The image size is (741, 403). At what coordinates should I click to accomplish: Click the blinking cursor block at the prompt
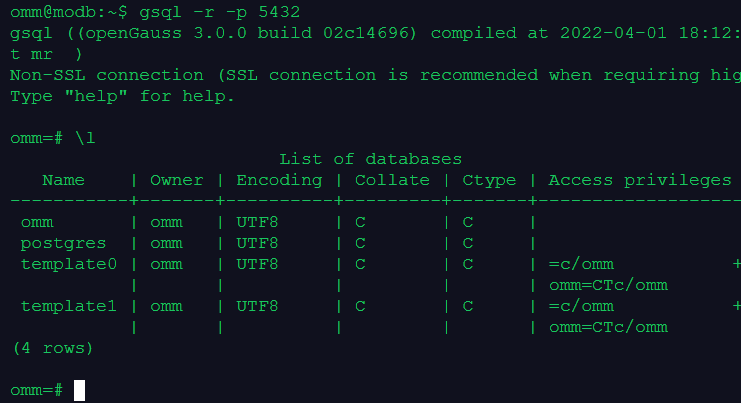tap(80, 390)
